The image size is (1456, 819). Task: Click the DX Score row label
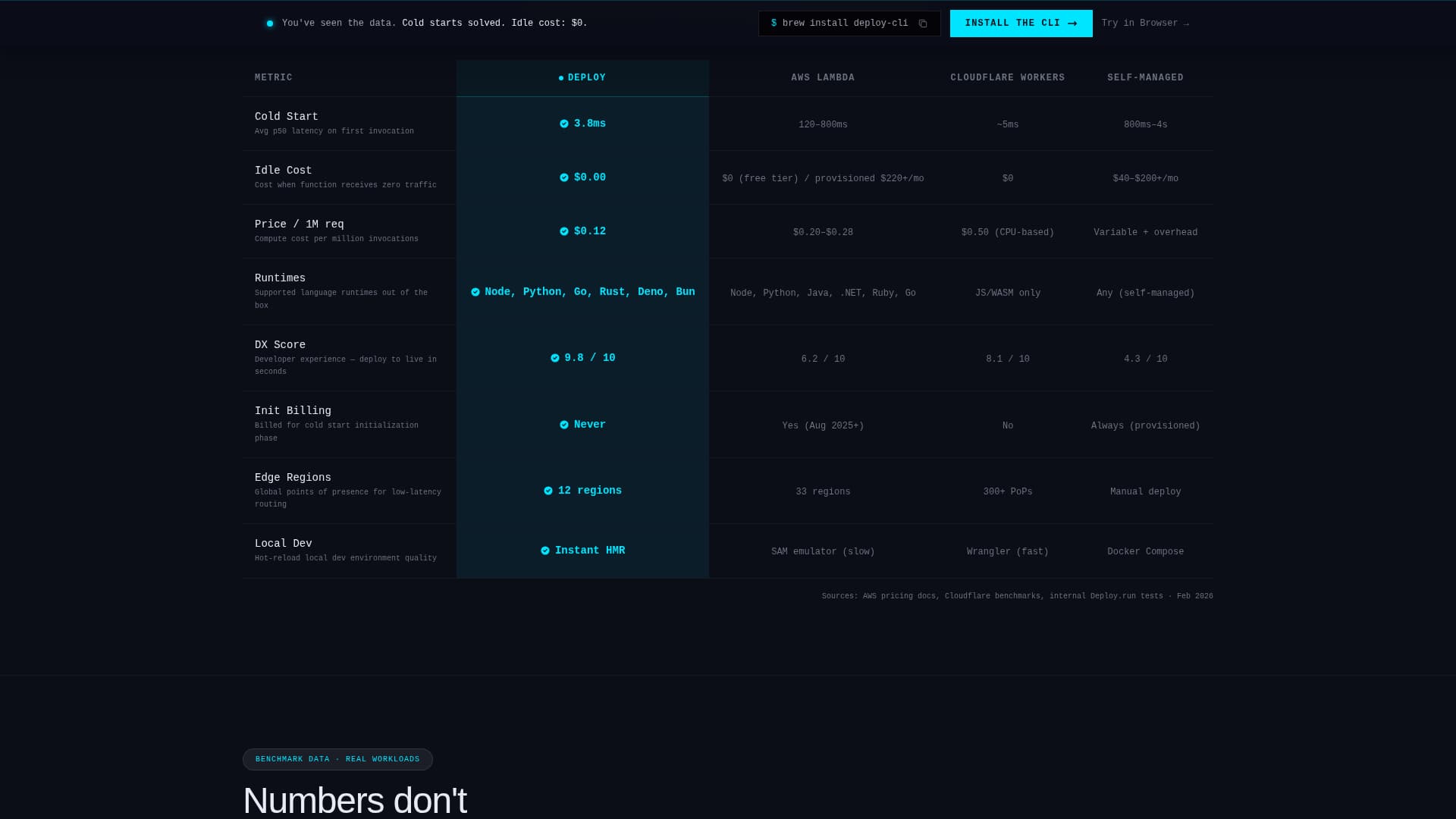point(281,345)
